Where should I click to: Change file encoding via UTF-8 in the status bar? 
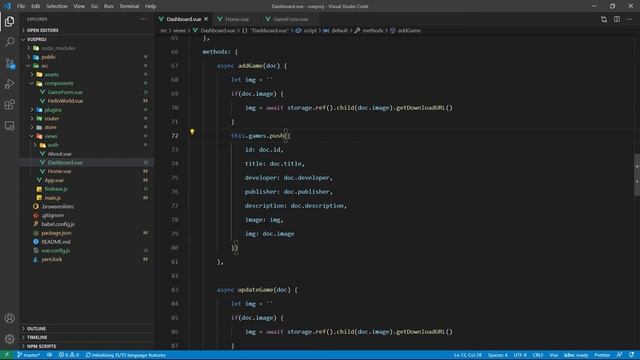point(520,355)
